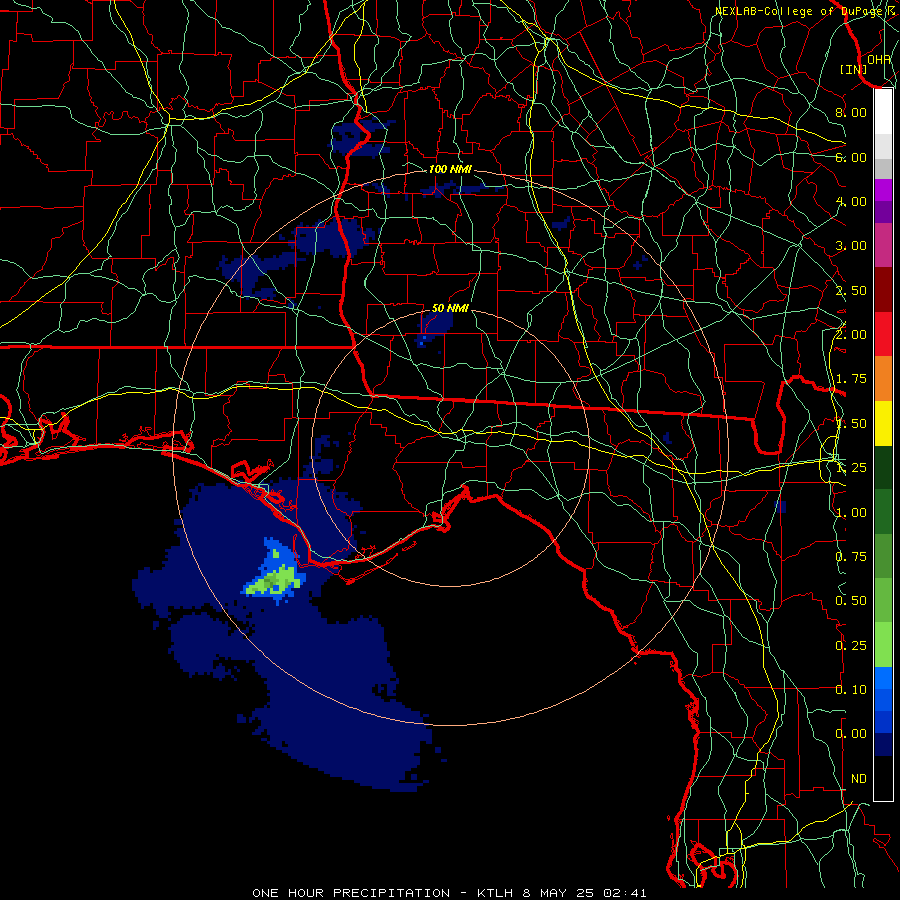
Task: Click the 0.10 scale value
Action: tap(851, 690)
